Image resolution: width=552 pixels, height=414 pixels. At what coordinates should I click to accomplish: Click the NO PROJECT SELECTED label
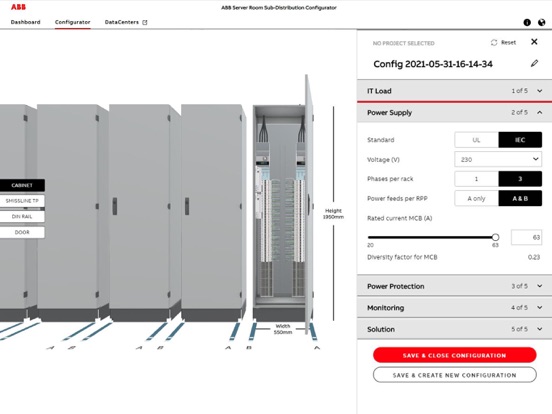point(403,43)
